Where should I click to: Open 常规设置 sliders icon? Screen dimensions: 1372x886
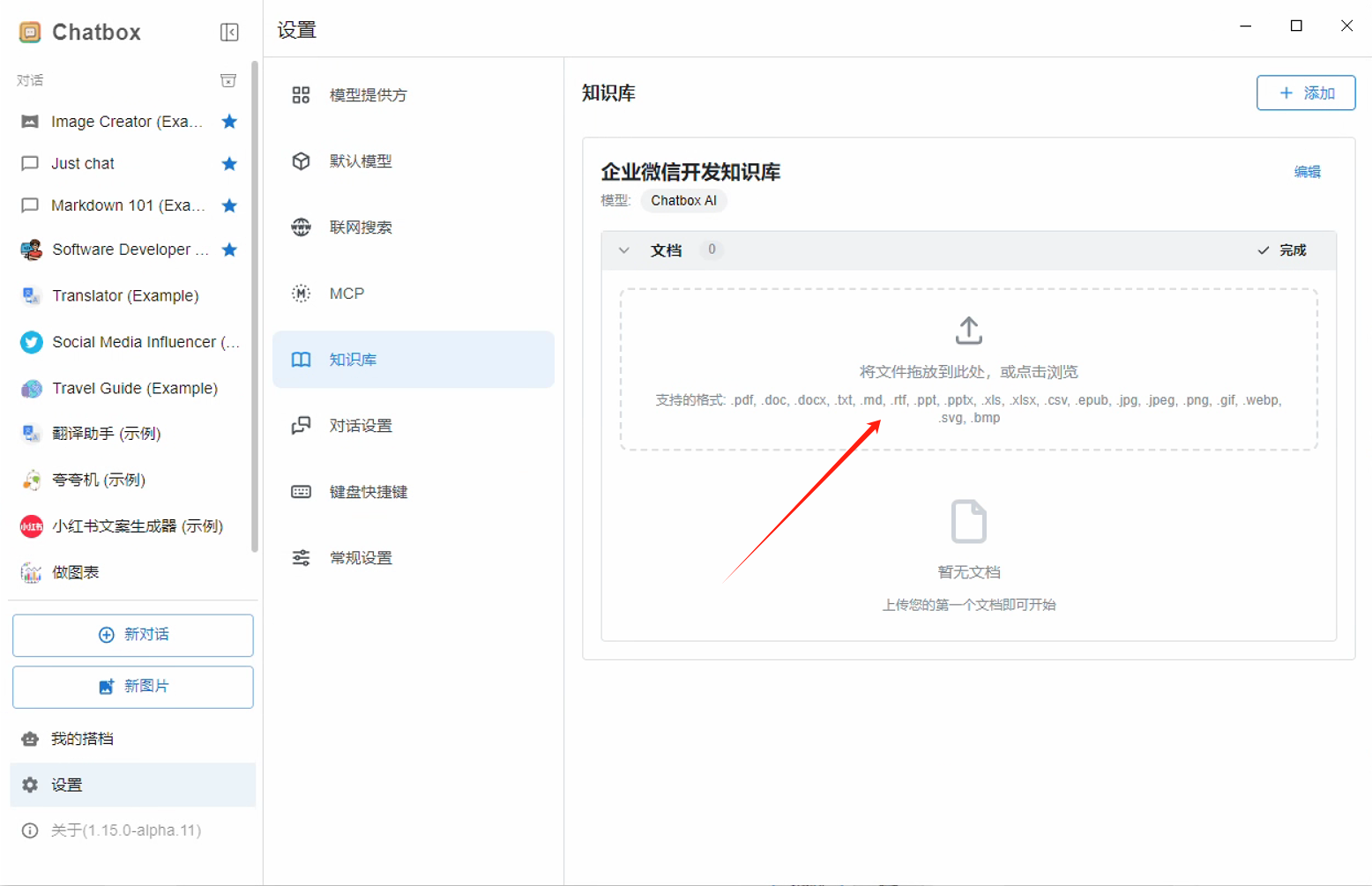point(302,558)
